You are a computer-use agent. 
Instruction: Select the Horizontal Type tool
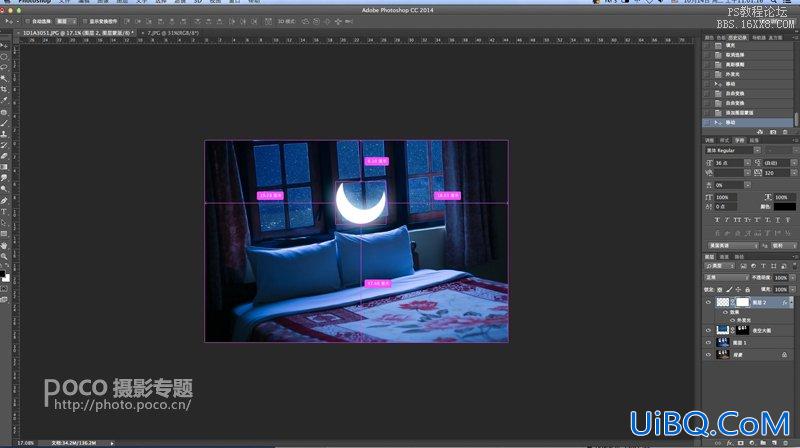coord(4,211)
